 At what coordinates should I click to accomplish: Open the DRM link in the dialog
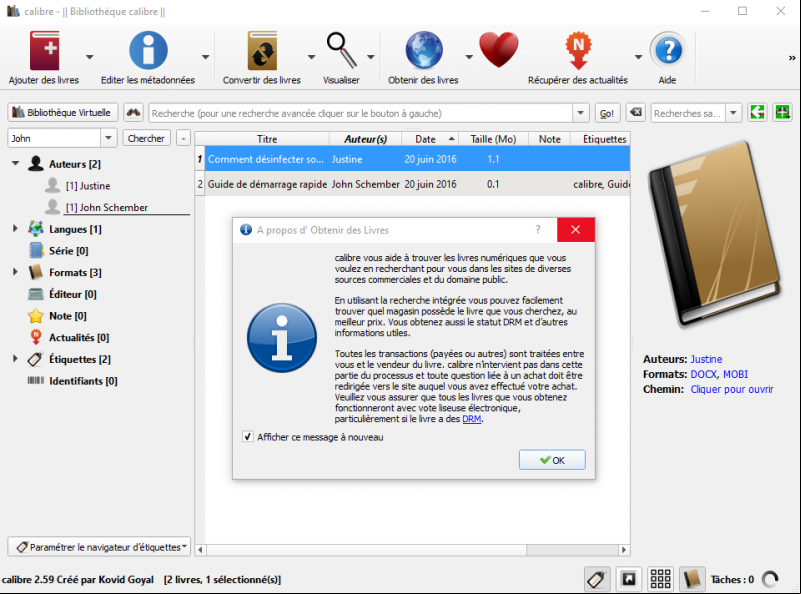point(472,419)
